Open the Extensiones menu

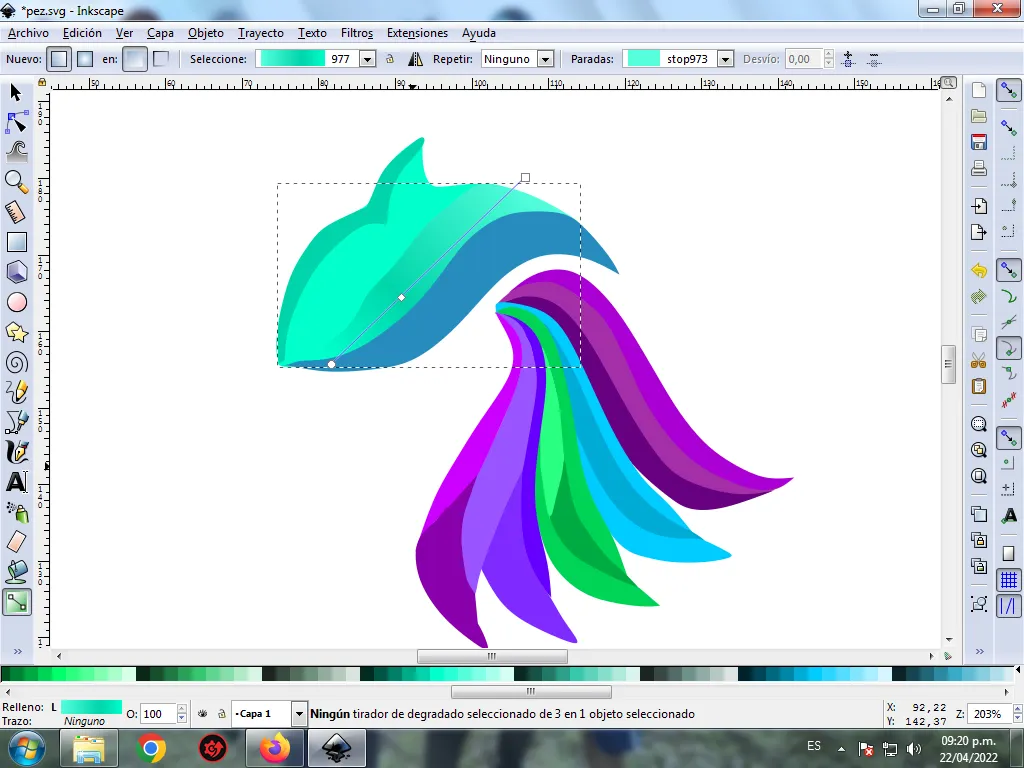point(417,33)
